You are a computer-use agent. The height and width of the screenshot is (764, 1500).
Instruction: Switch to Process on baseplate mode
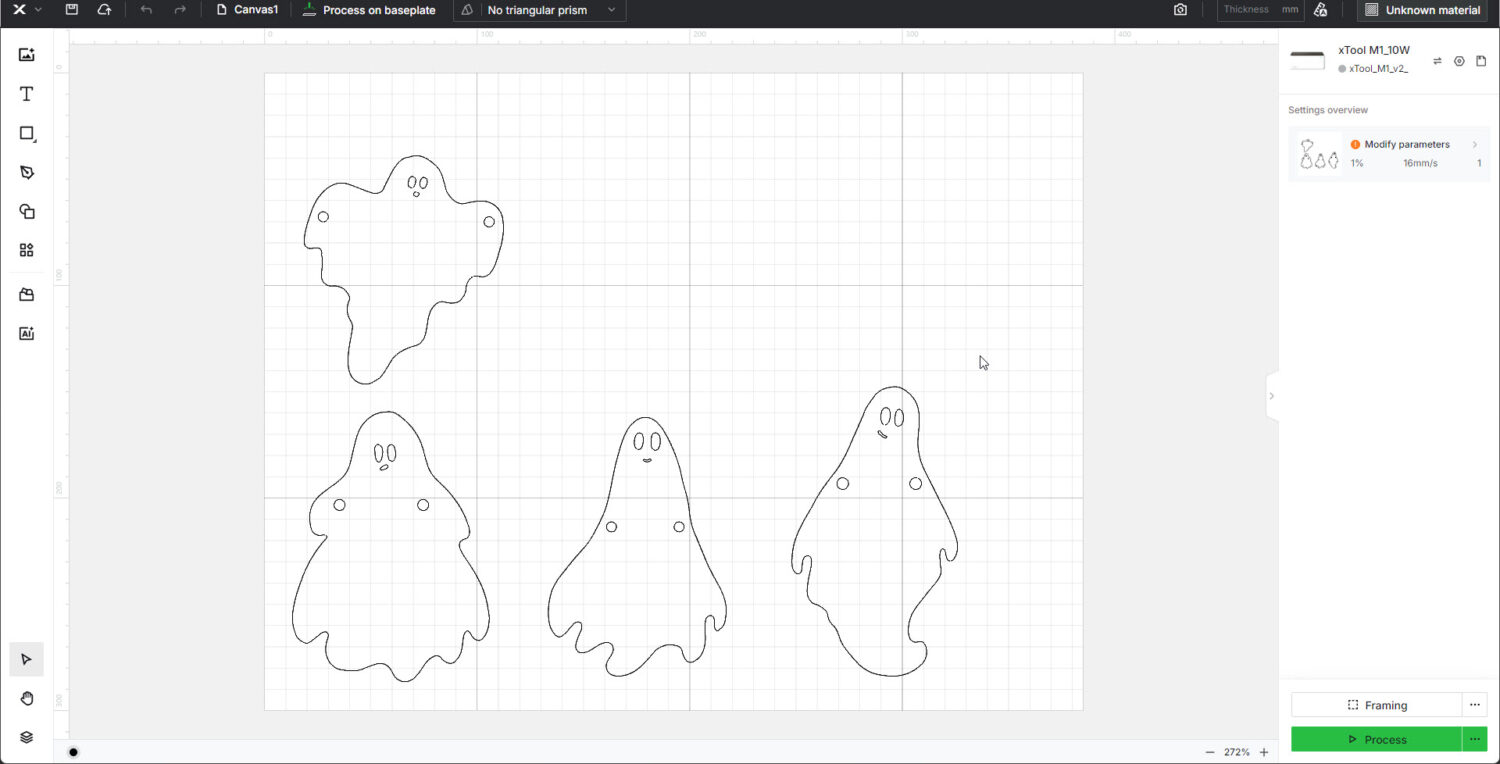(x=368, y=10)
